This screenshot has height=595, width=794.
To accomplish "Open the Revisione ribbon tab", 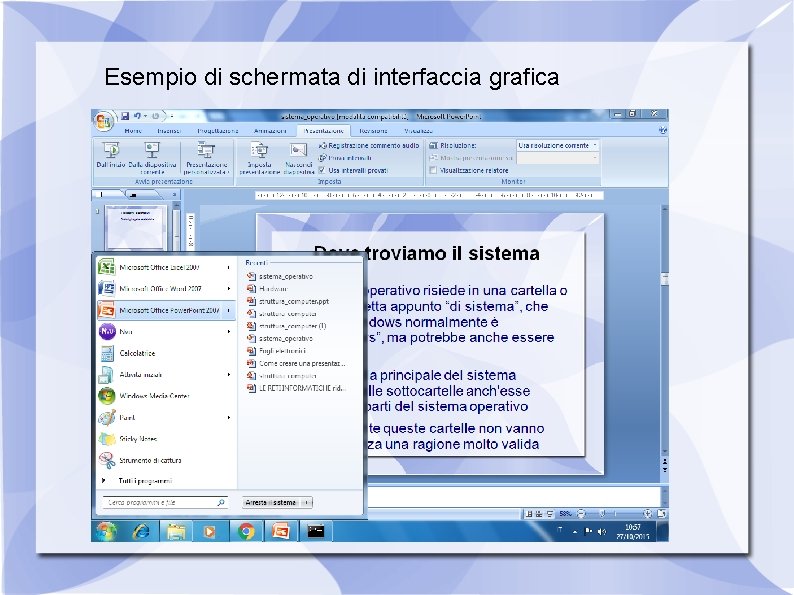I will click(373, 131).
